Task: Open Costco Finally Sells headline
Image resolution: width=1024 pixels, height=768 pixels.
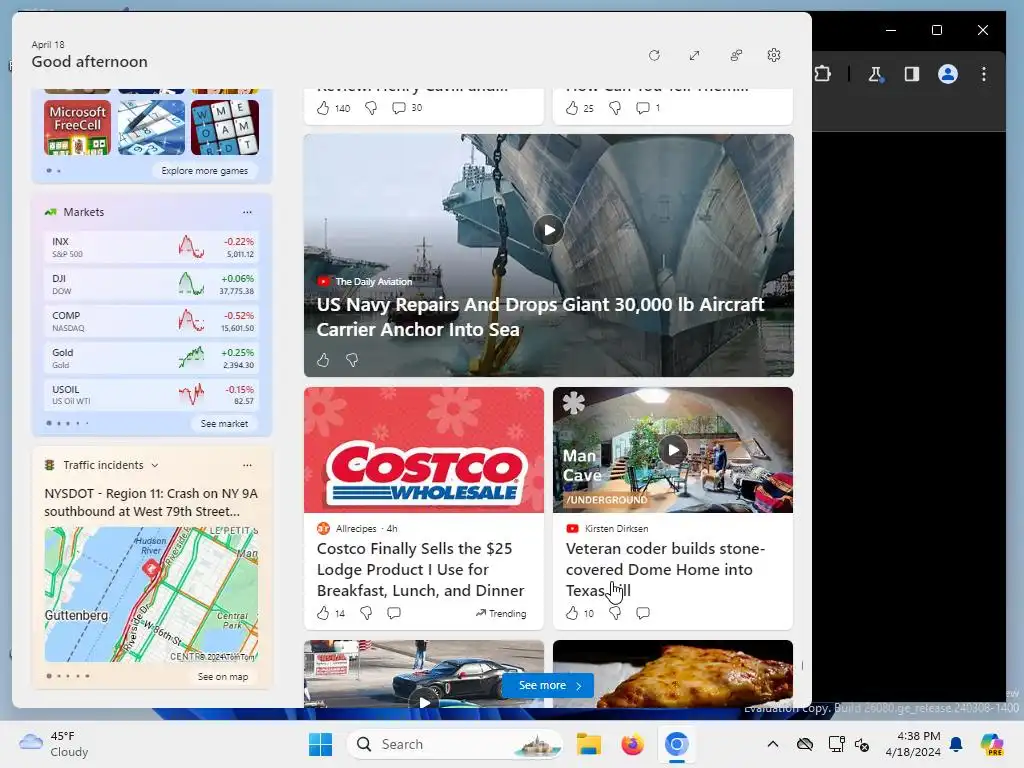Action: click(421, 569)
